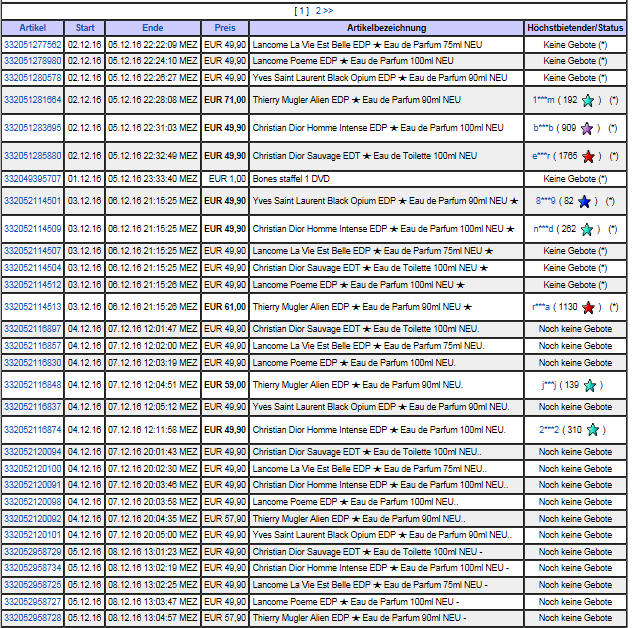Open item number 332052120091
The width and height of the screenshot is (632, 628).
tap(33, 485)
